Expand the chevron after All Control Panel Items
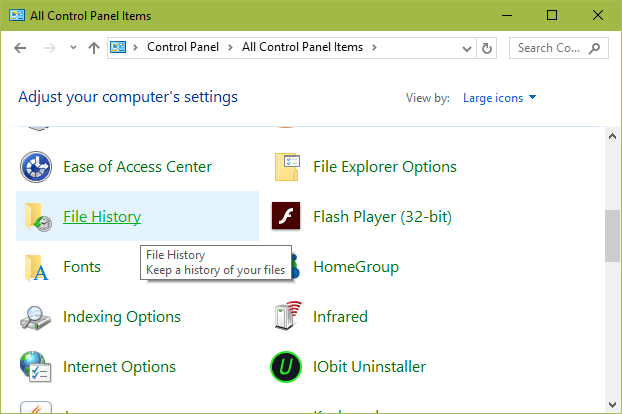Image resolution: width=622 pixels, height=414 pixels. [374, 48]
